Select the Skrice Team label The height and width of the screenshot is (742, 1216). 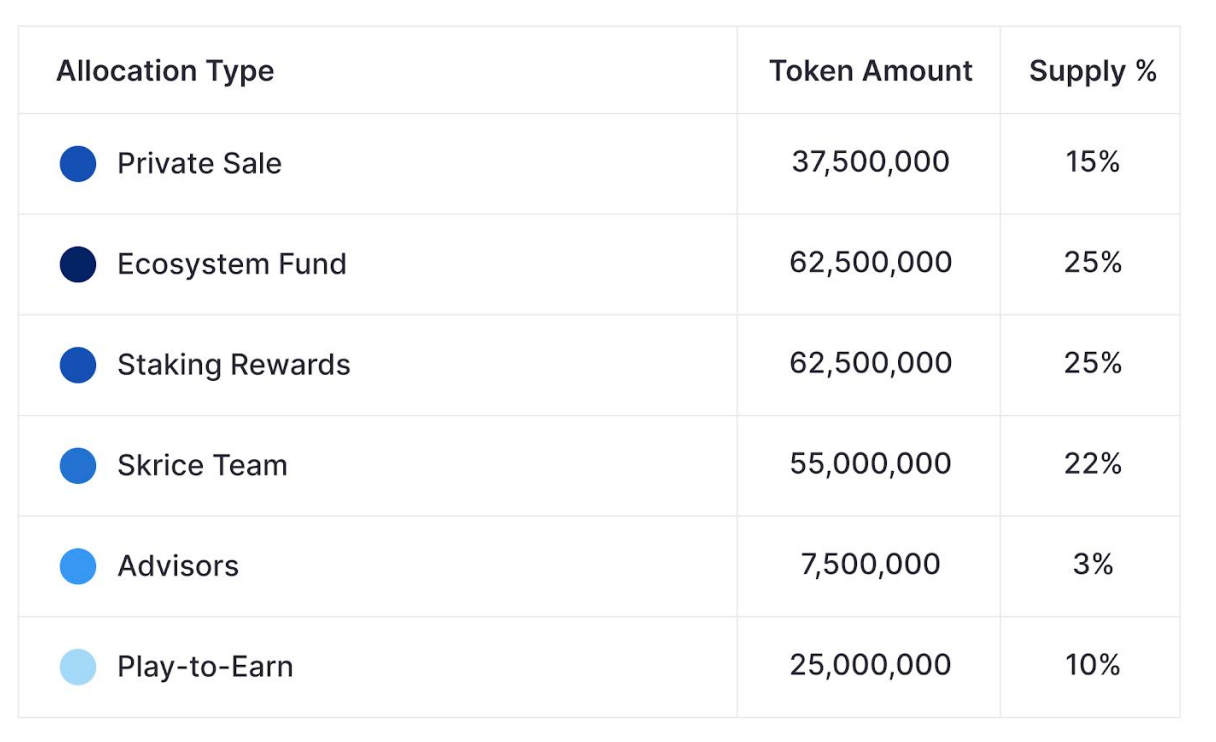point(202,465)
